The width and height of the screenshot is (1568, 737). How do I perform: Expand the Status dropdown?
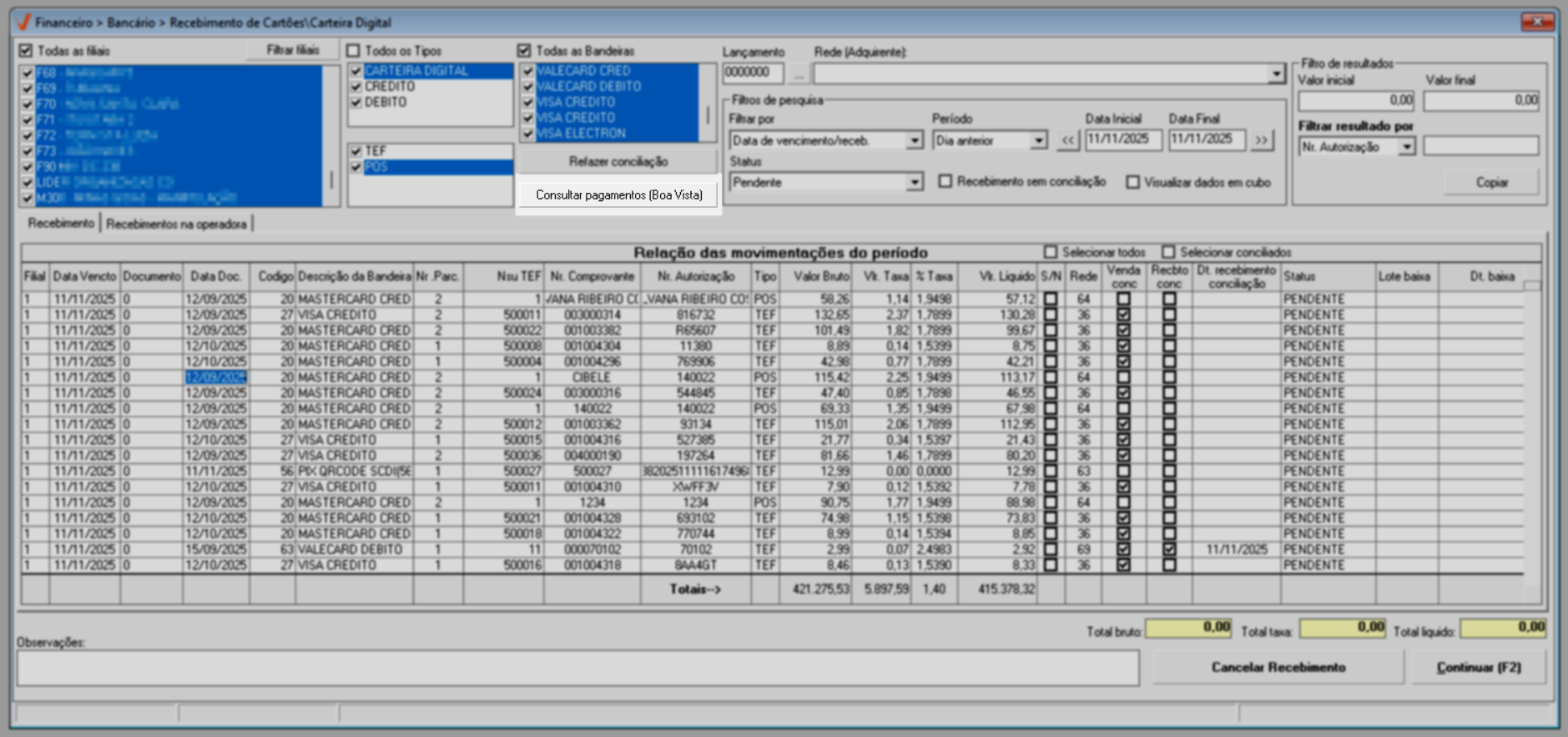[915, 183]
